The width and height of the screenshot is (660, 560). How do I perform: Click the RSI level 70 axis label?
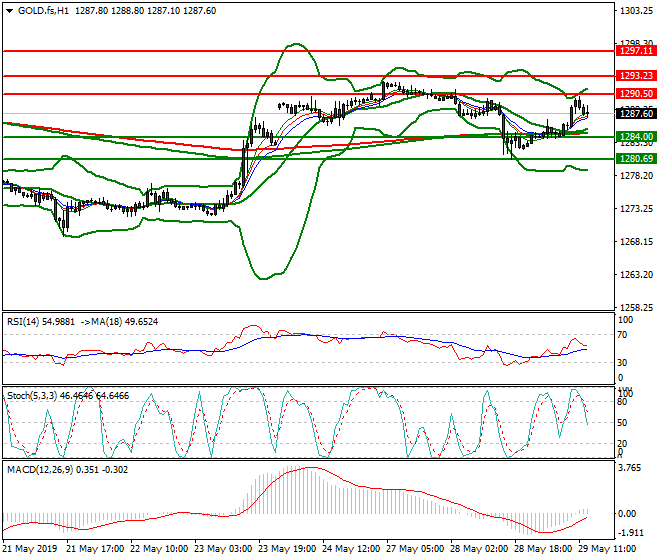click(622, 335)
